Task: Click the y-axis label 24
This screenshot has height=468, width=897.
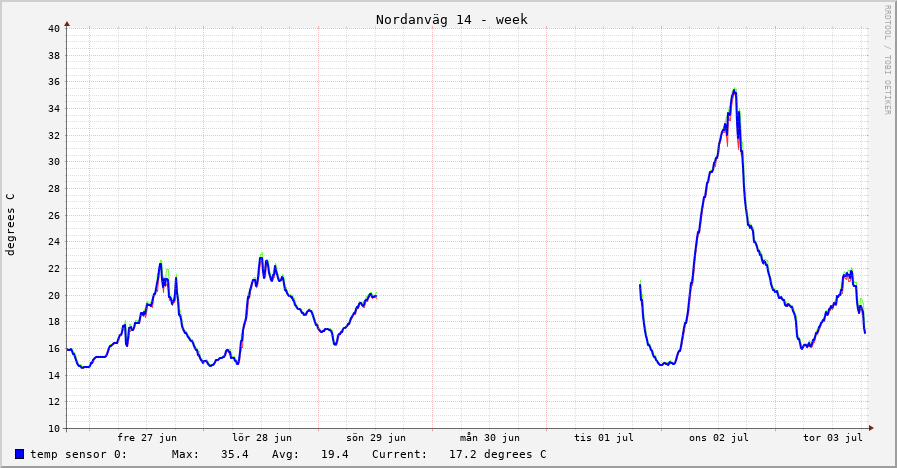Action: [x=54, y=242]
